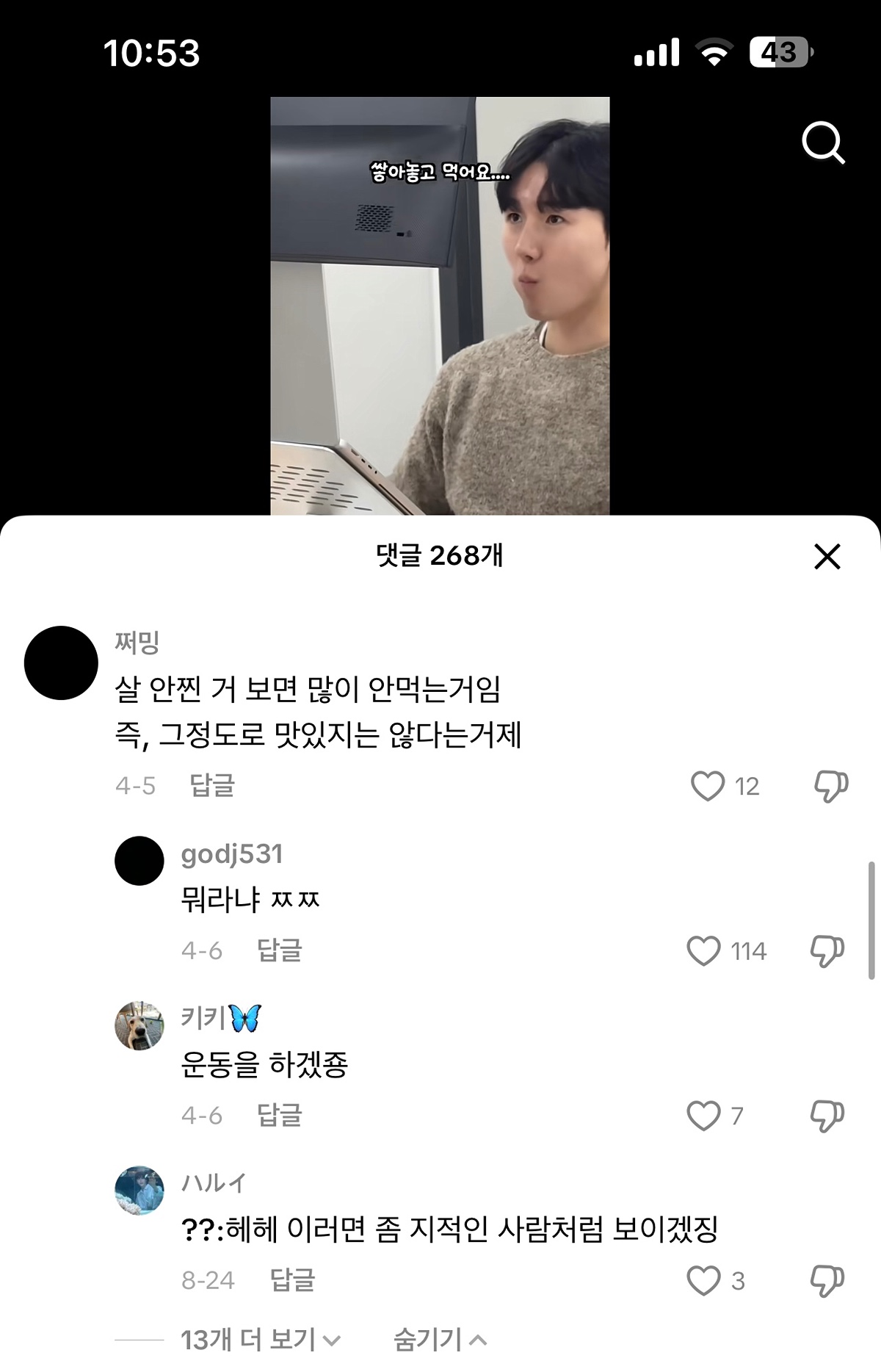Screen dimensions: 881x1372
Task: Click the comments scrollbar handle
Action: [x=871, y=920]
